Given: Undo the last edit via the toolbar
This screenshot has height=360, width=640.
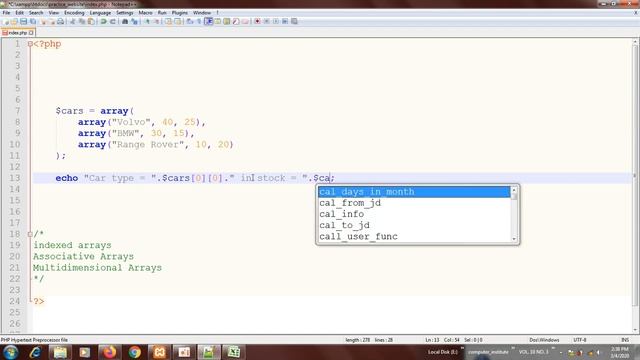Looking at the screenshot, I should (x=104, y=21).
